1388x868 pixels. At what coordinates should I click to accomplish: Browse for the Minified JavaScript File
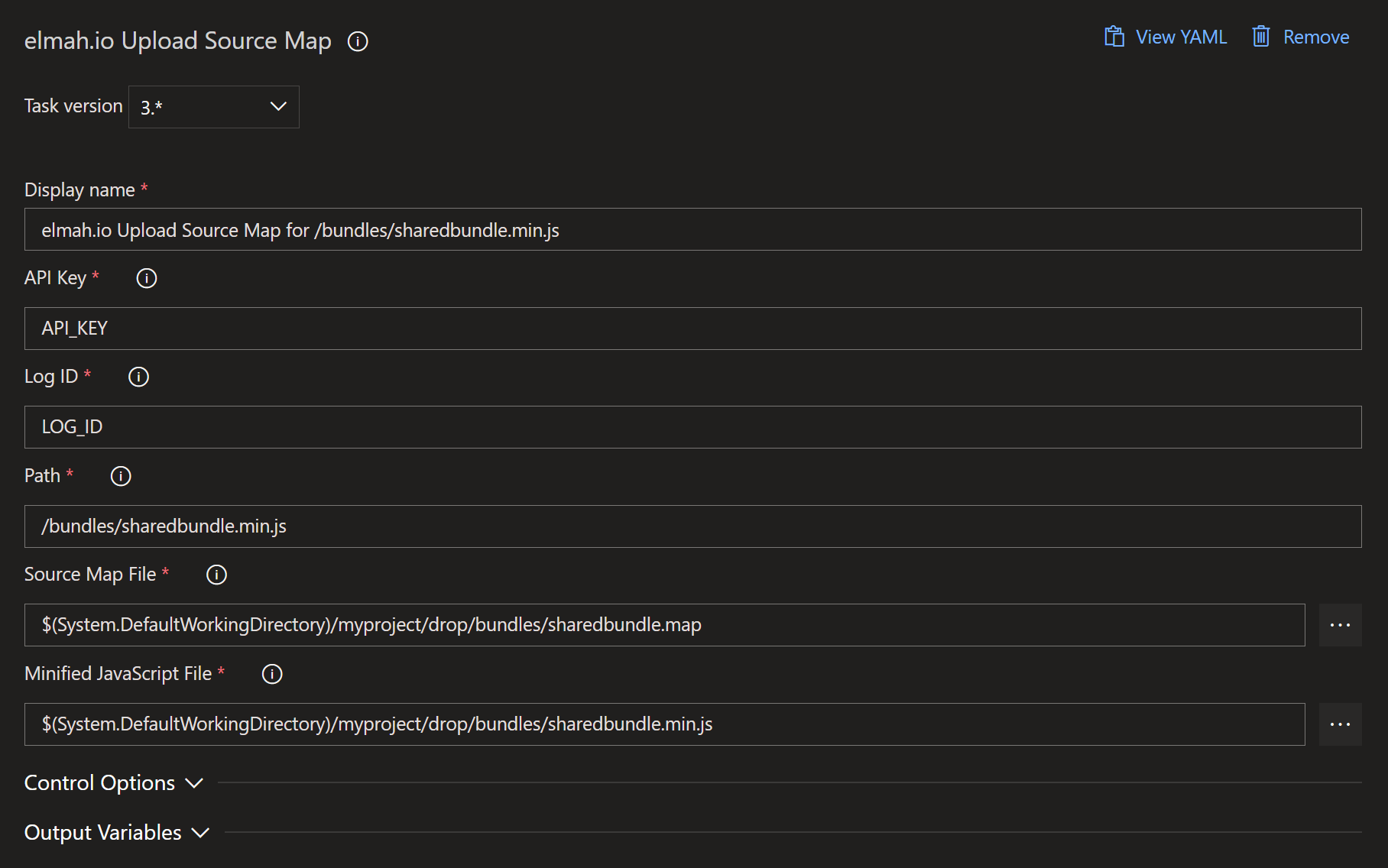[1341, 724]
